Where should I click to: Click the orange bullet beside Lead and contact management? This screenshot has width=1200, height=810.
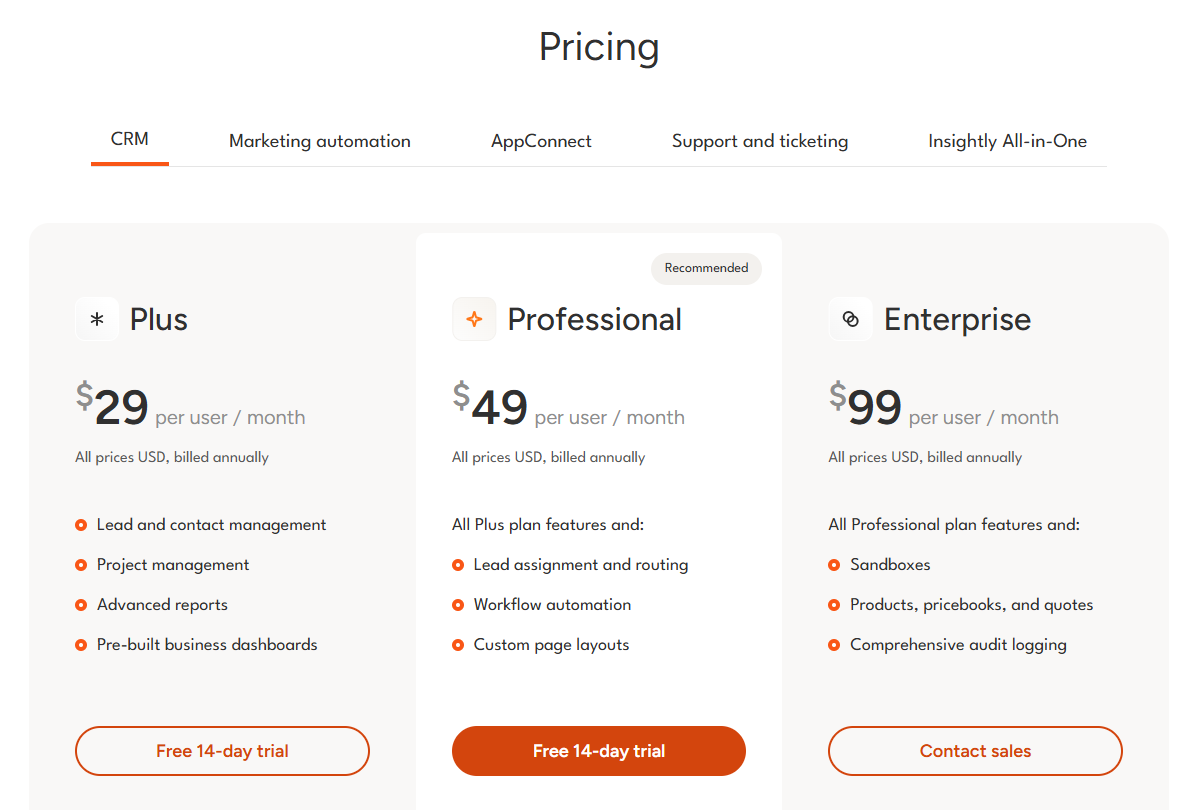pos(81,525)
